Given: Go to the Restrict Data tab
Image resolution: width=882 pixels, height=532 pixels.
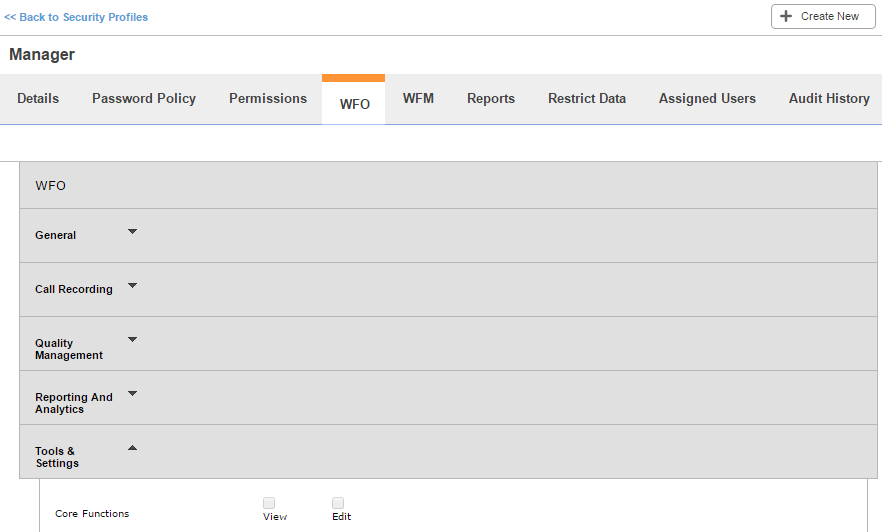Looking at the screenshot, I should point(587,99).
